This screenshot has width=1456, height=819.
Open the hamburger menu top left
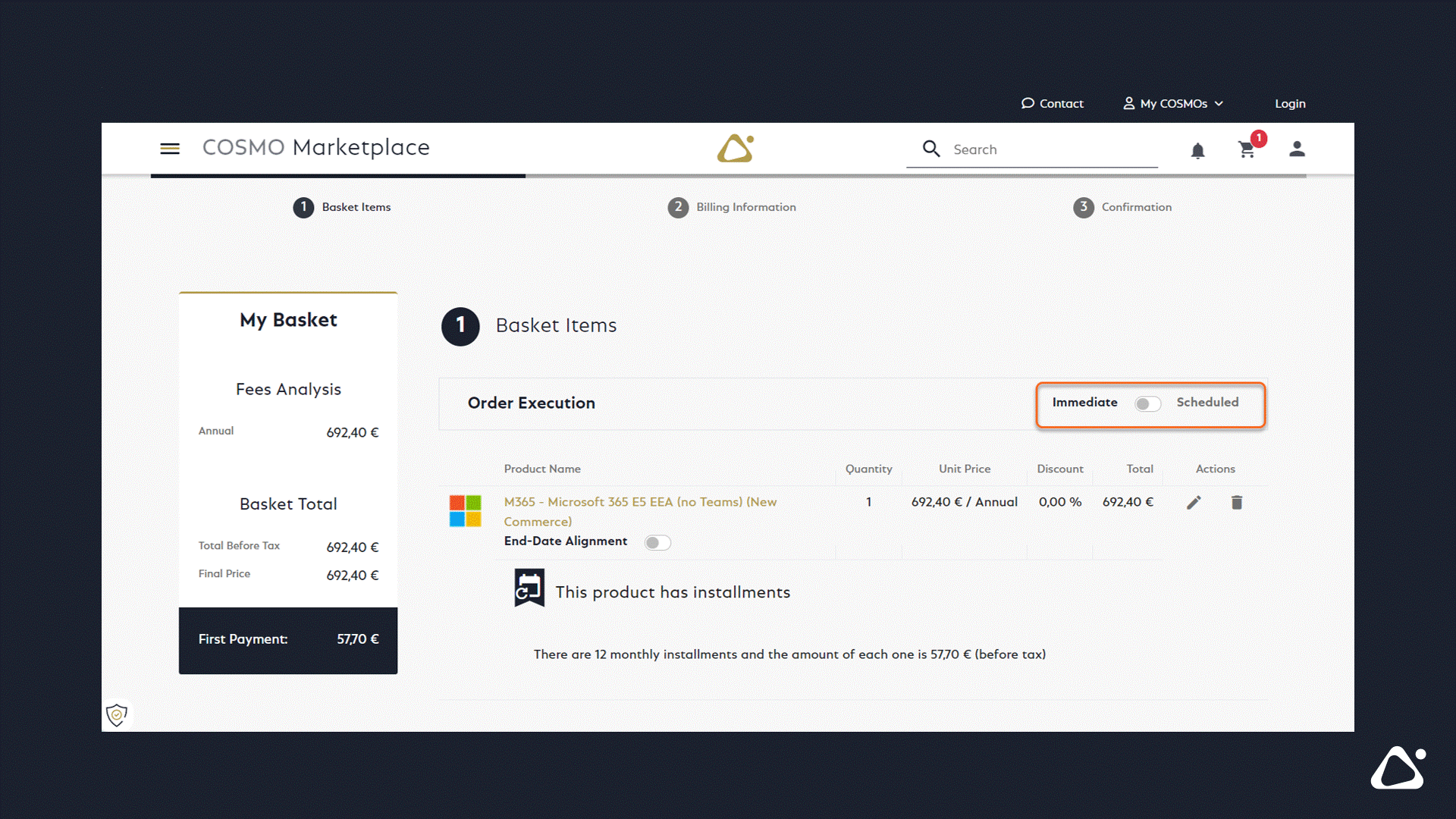(170, 148)
